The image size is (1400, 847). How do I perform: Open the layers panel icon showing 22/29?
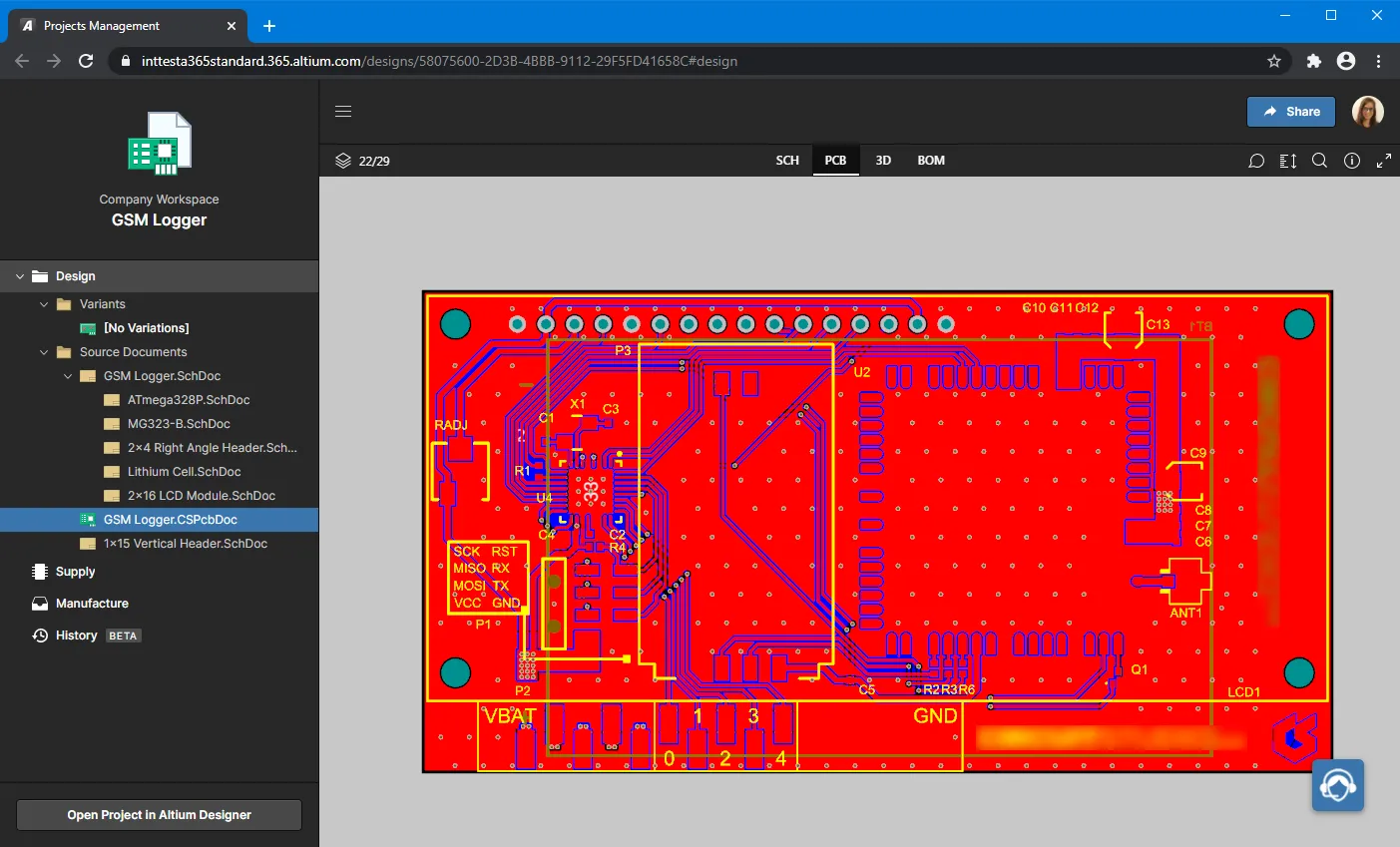(x=343, y=161)
